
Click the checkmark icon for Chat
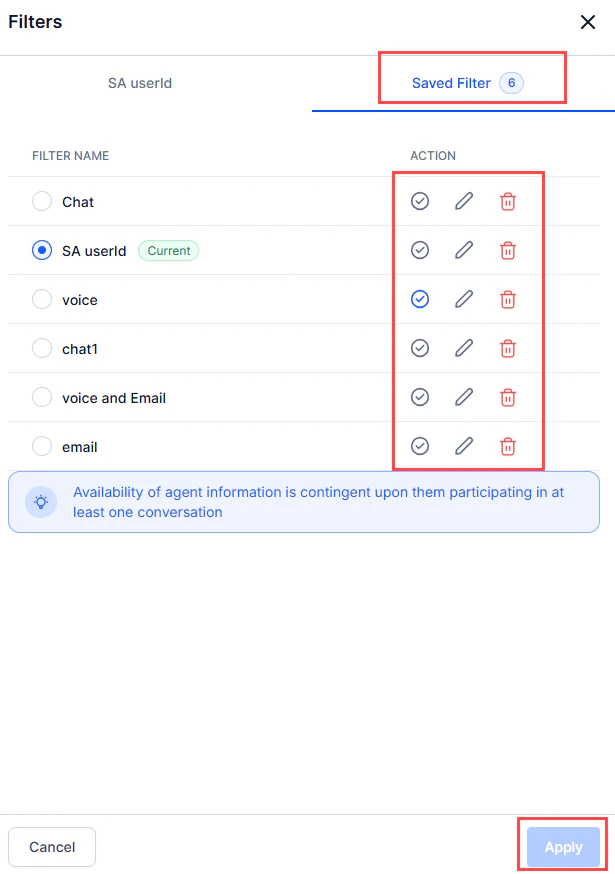pyautogui.click(x=419, y=201)
